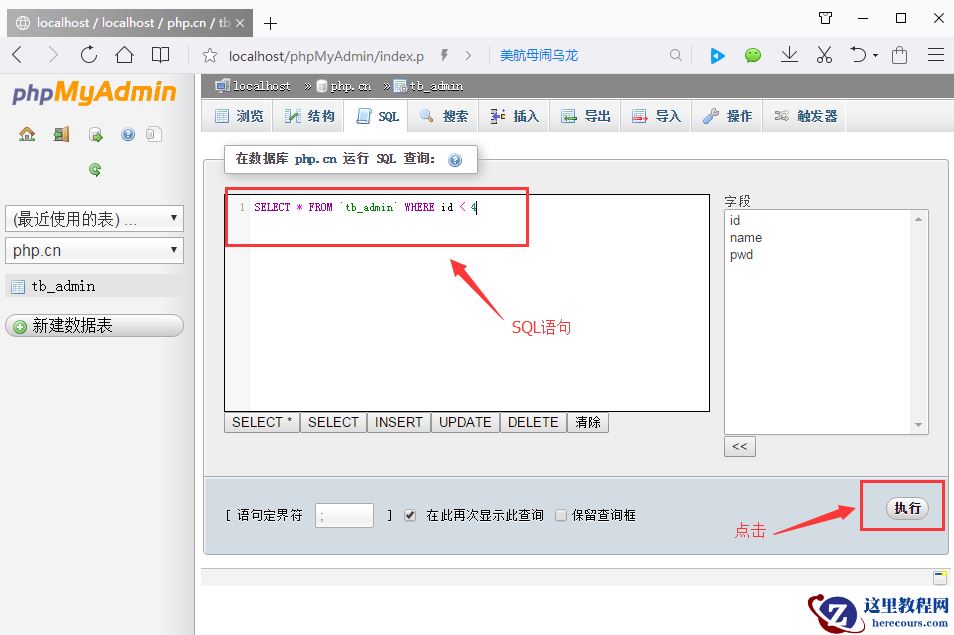Click the SQL documentation page icon
Image resolution: width=954 pixels, height=635 pixels.
pos(154,134)
